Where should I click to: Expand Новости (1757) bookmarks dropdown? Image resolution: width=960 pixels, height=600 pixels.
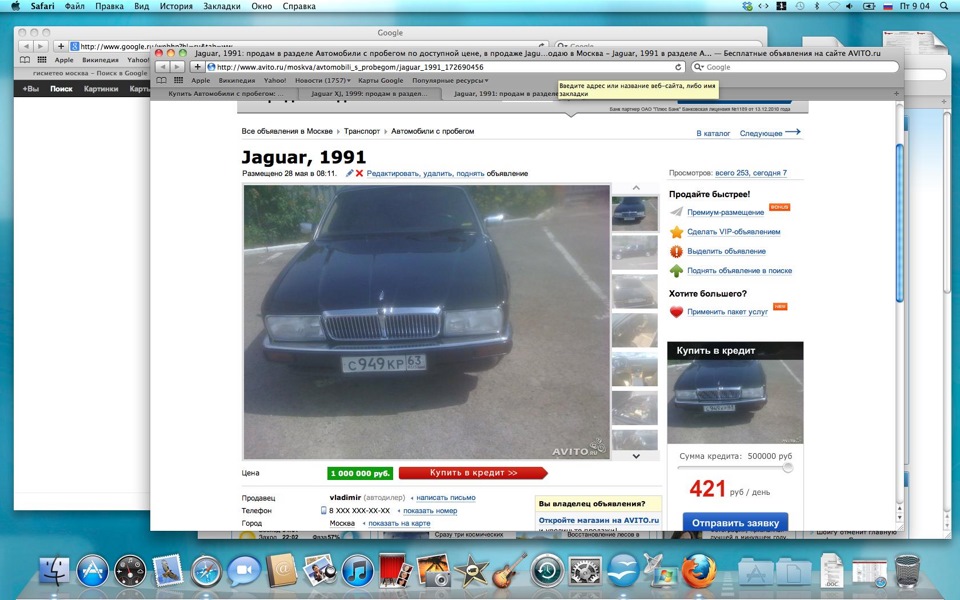pyautogui.click(x=323, y=80)
